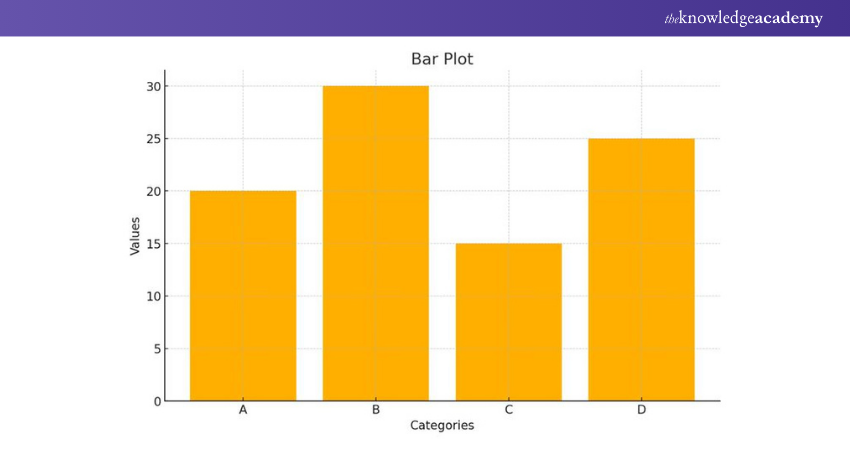The height and width of the screenshot is (450, 850).
Task: Select the x-axis tick label C
Action: tap(508, 410)
